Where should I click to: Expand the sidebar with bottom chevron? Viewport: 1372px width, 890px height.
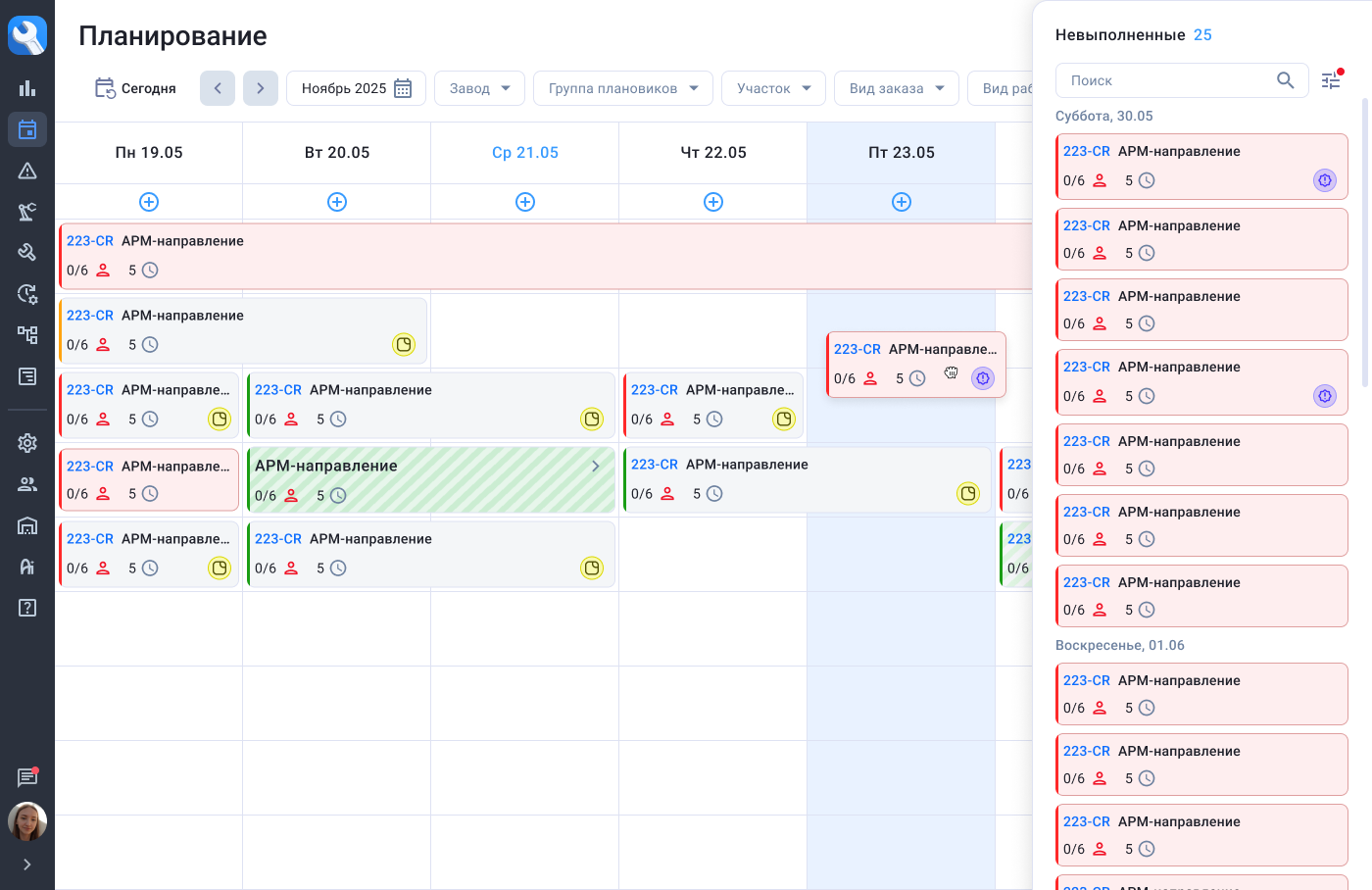[x=27, y=865]
